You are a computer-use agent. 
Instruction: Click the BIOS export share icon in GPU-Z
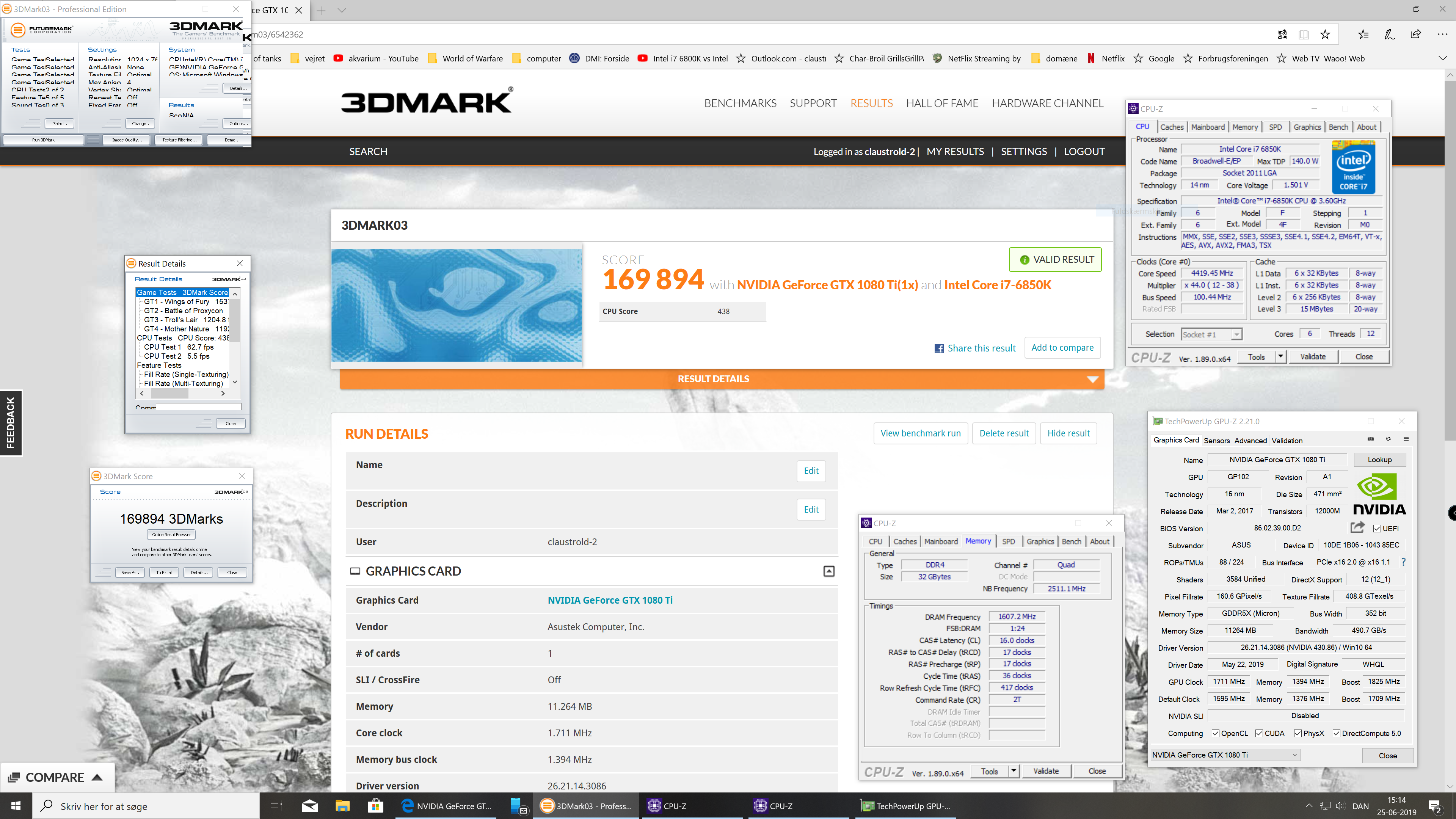[x=1358, y=527]
